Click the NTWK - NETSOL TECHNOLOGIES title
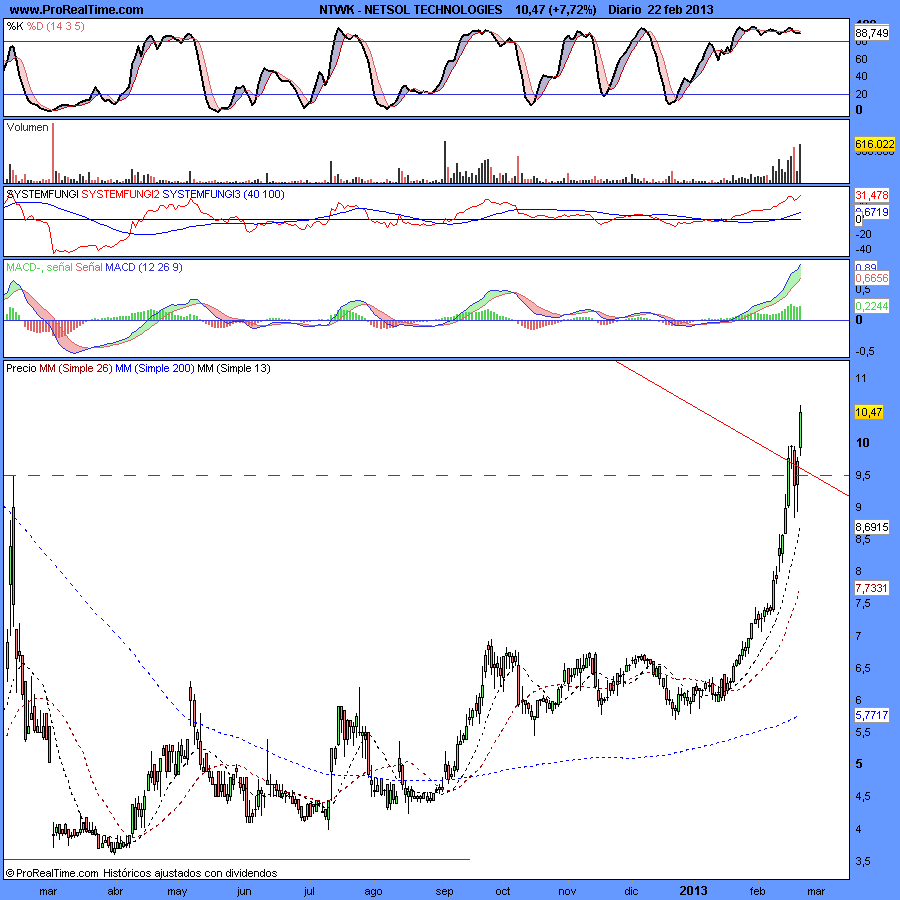 tap(410, 10)
